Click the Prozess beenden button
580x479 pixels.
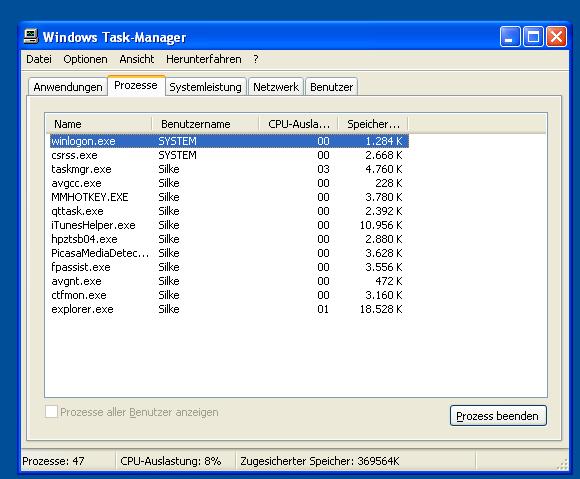(498, 416)
